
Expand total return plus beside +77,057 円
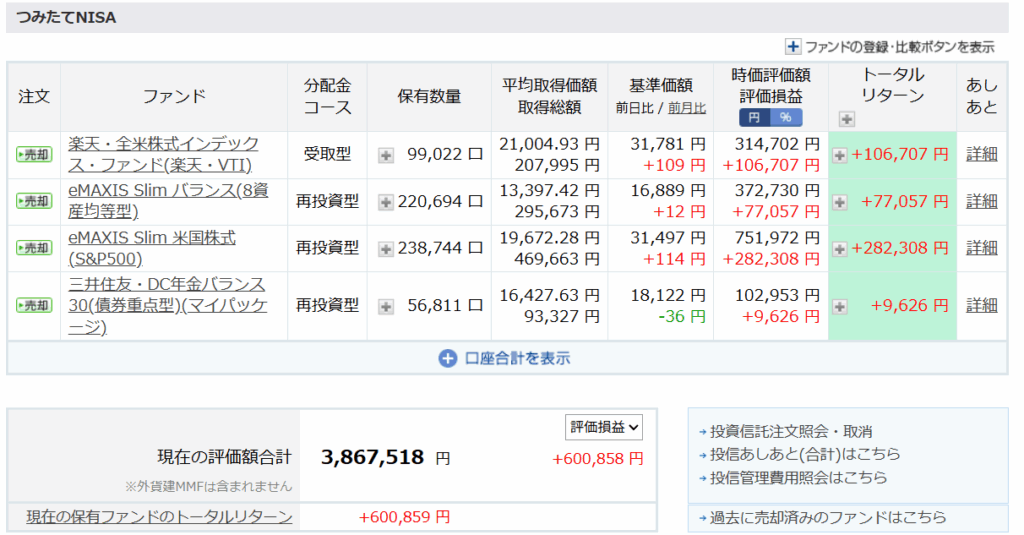pos(840,202)
